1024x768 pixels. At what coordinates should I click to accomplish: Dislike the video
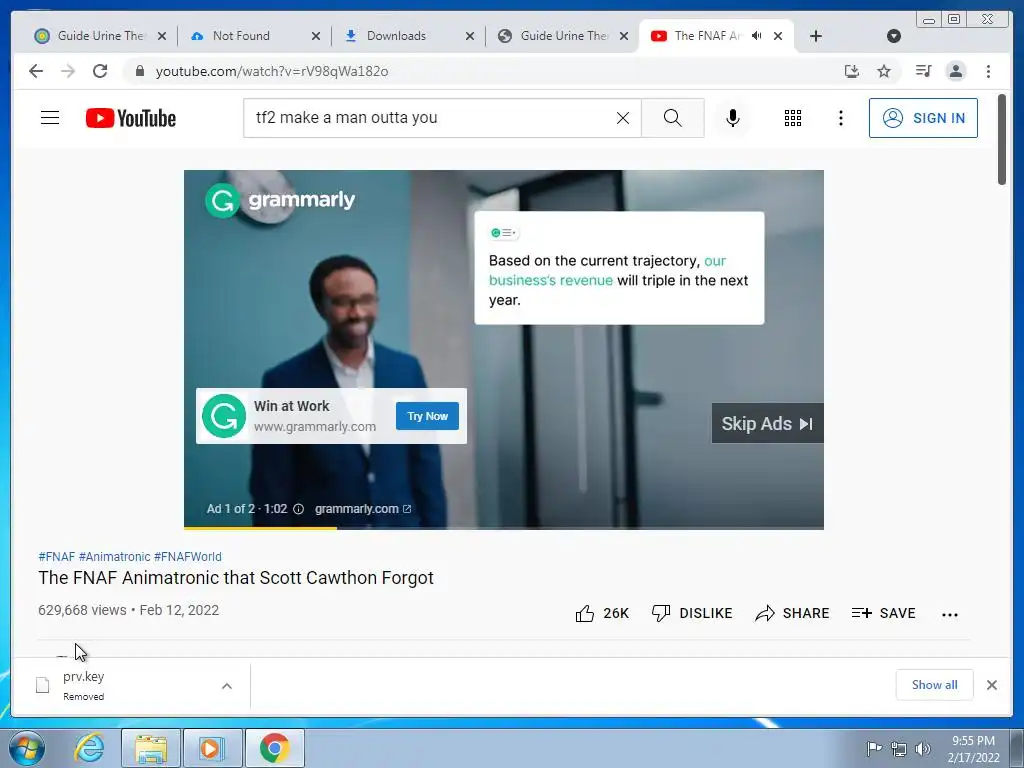coord(692,613)
